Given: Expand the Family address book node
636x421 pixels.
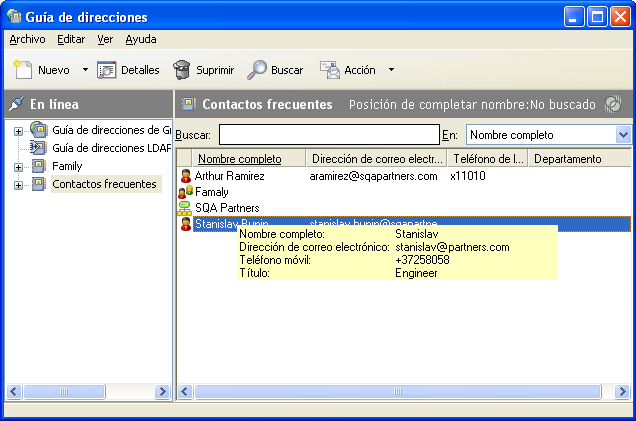Looking at the screenshot, I should (x=18, y=167).
